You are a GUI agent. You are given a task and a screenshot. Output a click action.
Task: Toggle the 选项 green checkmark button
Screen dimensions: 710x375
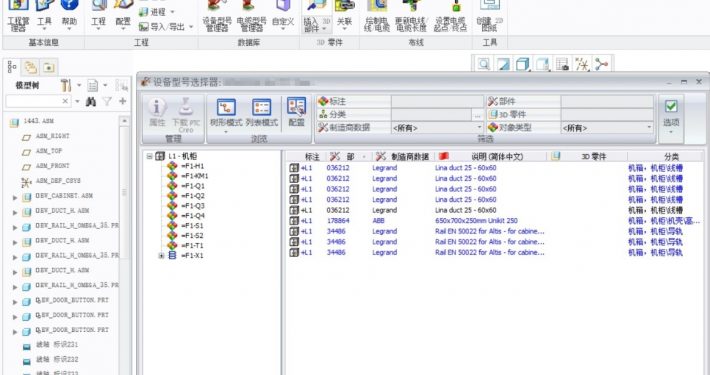click(671, 106)
